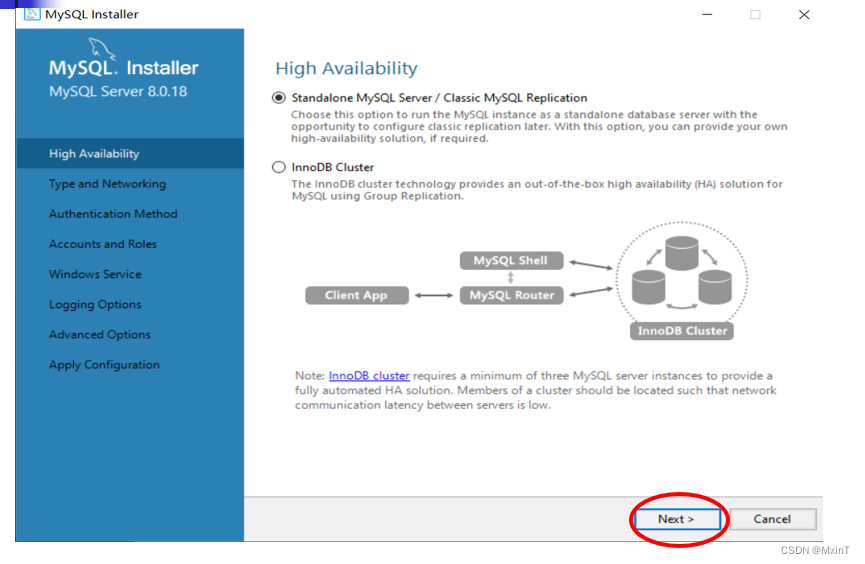Screen dimensions: 865x564
Task: Open the InnoDB cluster hyperlink in the note
Action: 369,376
